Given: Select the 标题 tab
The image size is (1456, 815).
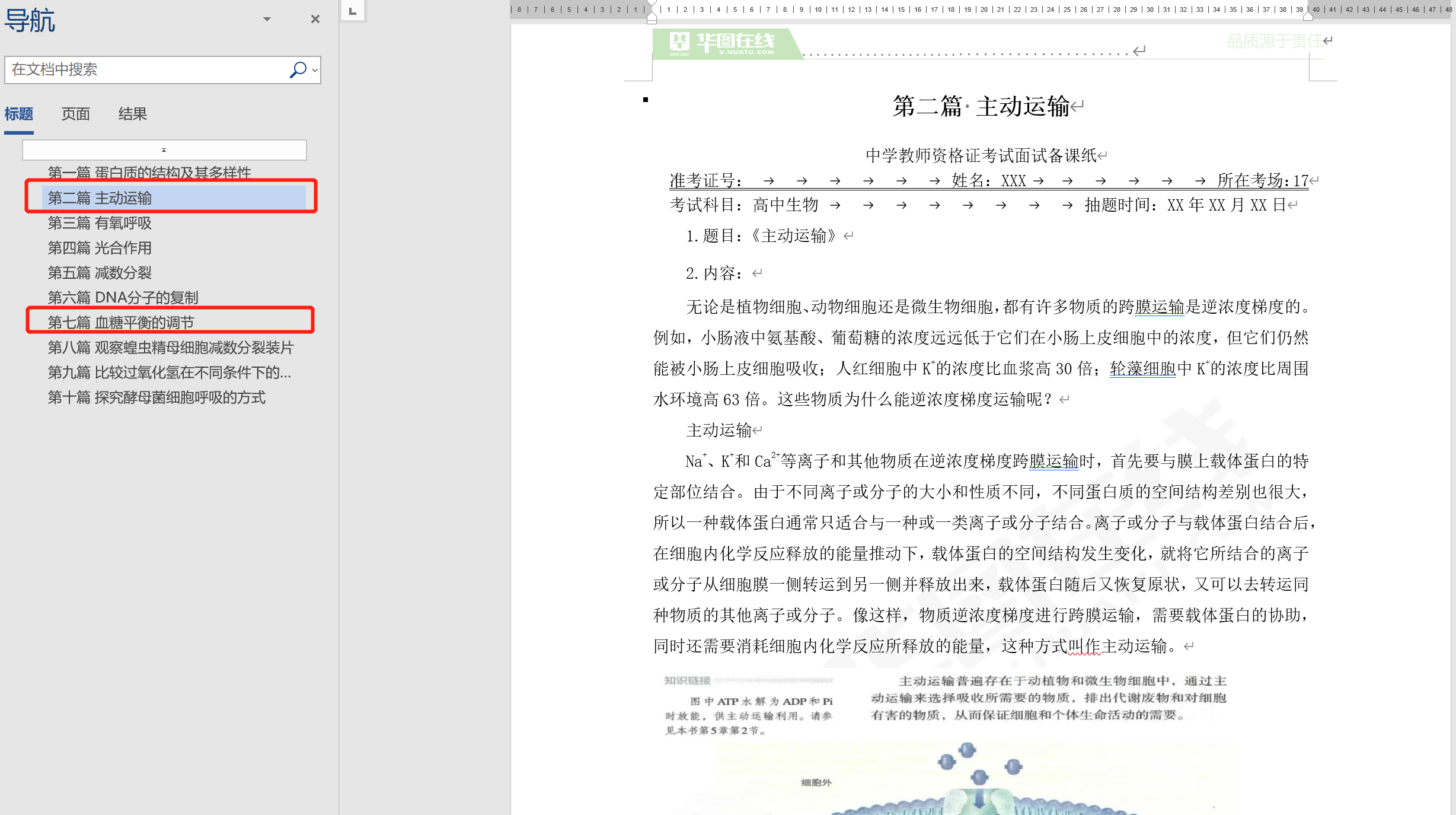Looking at the screenshot, I should point(19,114).
